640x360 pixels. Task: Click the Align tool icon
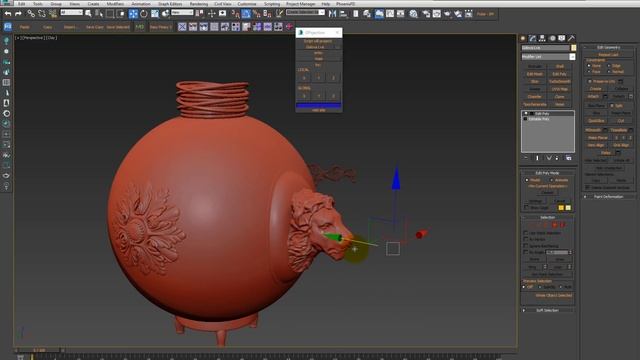(x=343, y=14)
